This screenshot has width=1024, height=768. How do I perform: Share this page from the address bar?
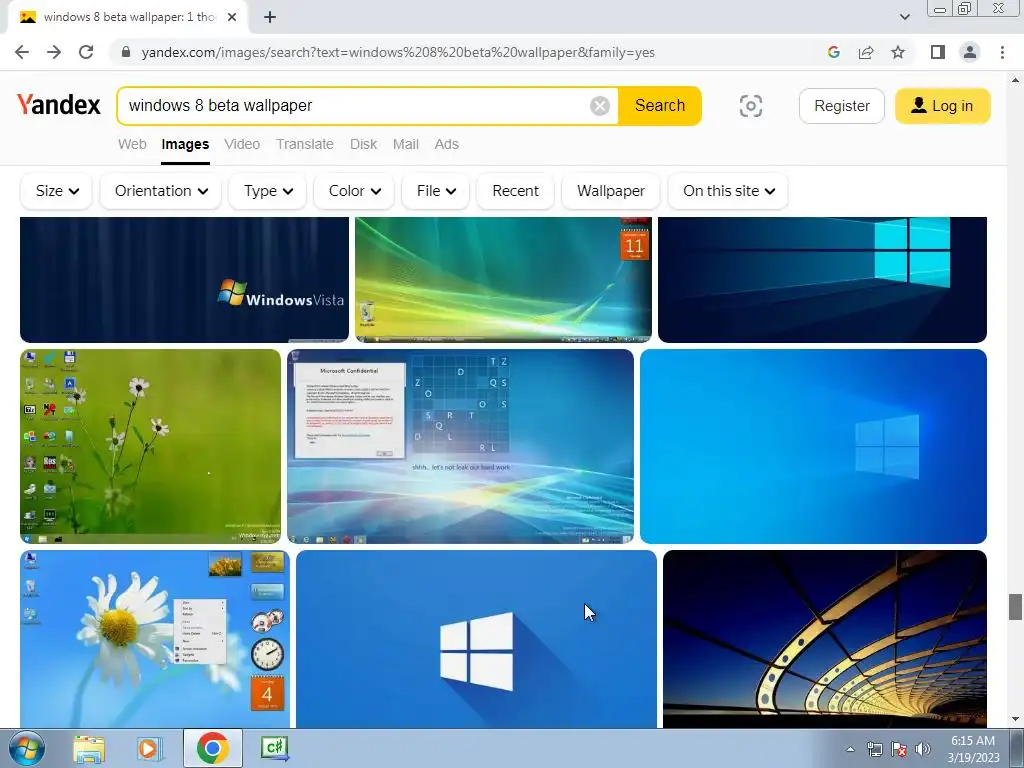[866, 52]
